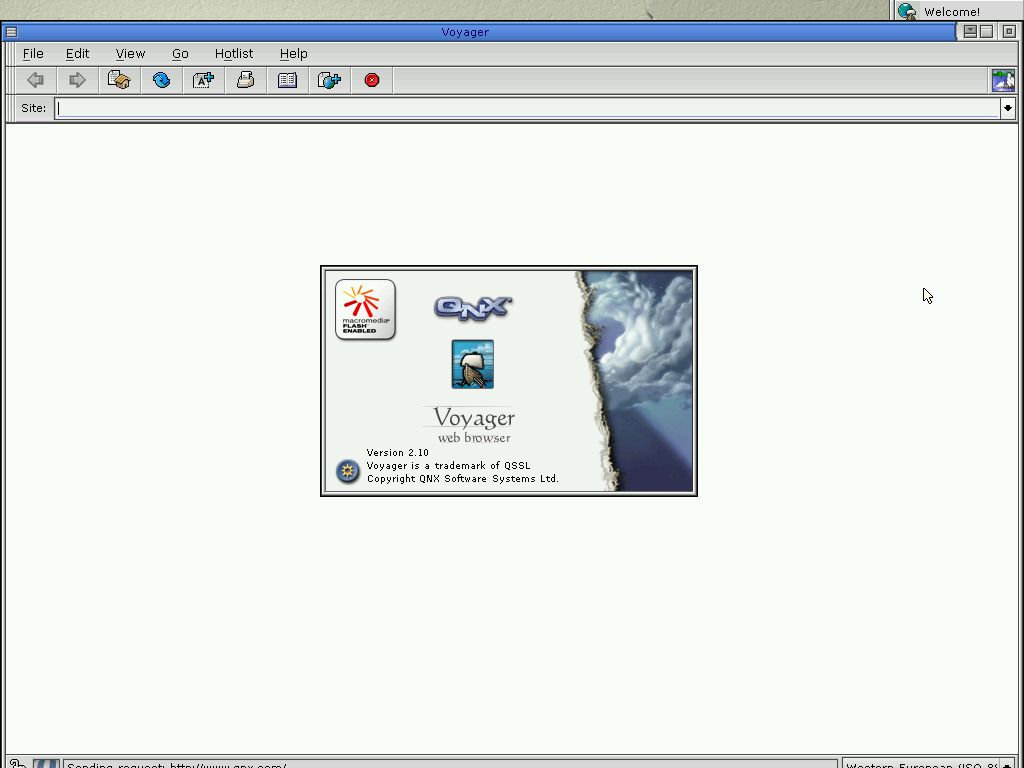Click the 'web browser' subtitle text
The width and height of the screenshot is (1024, 768).
pyautogui.click(x=474, y=438)
